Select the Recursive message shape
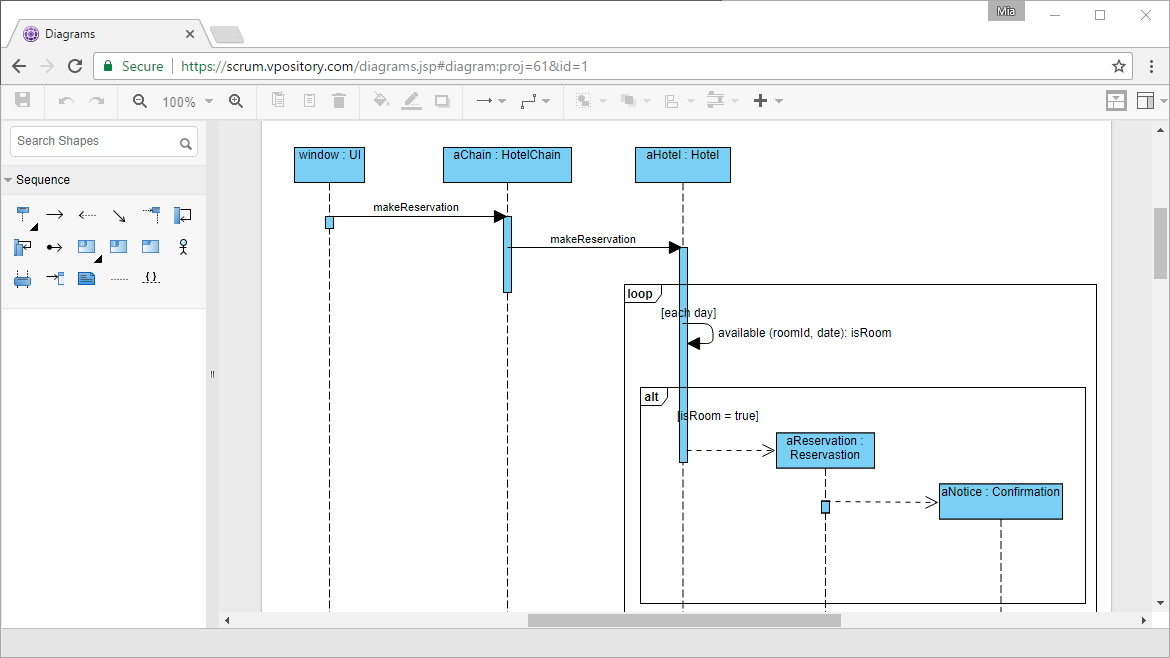Image resolution: width=1170 pixels, height=658 pixels. (x=22, y=247)
